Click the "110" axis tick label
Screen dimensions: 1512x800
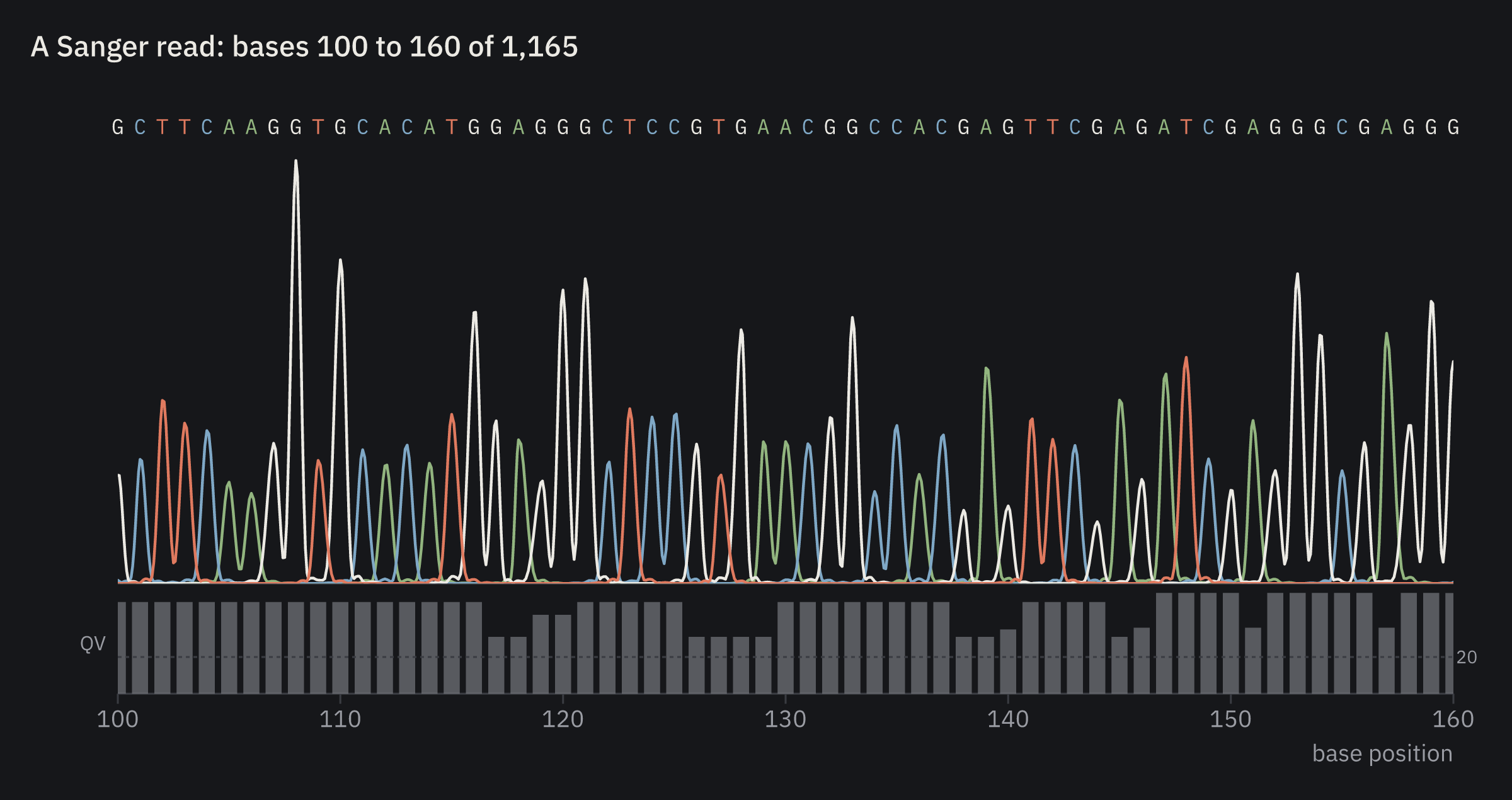point(340,719)
